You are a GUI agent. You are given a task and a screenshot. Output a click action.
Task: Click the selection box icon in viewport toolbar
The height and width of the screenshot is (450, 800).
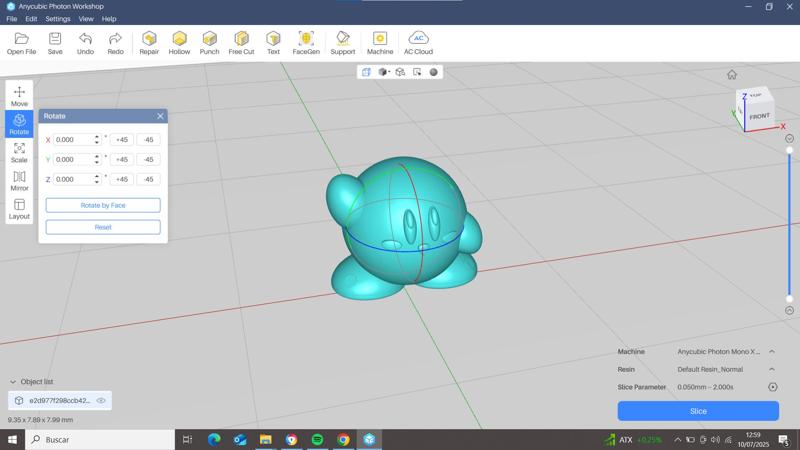(417, 72)
